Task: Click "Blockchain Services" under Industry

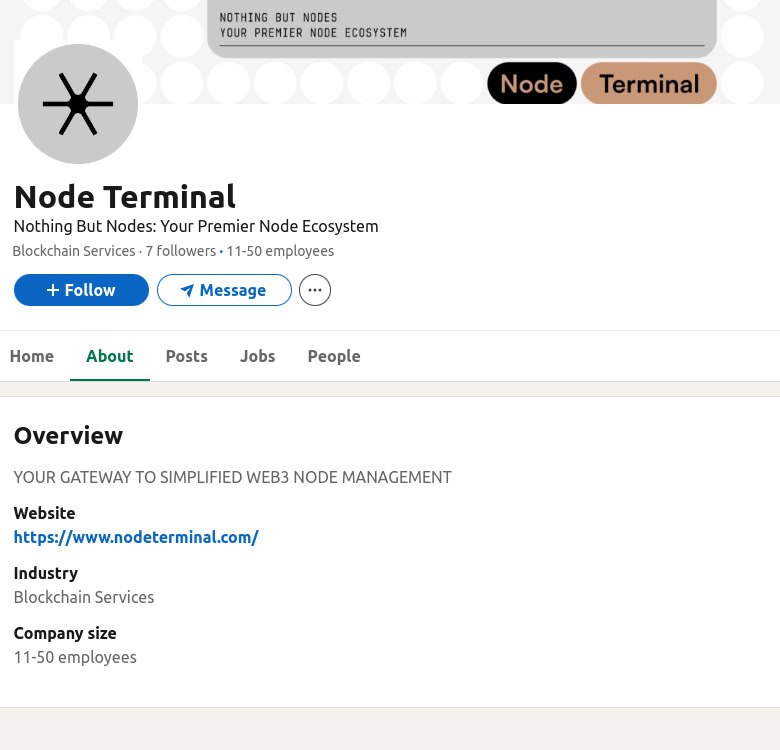Action: click(84, 597)
